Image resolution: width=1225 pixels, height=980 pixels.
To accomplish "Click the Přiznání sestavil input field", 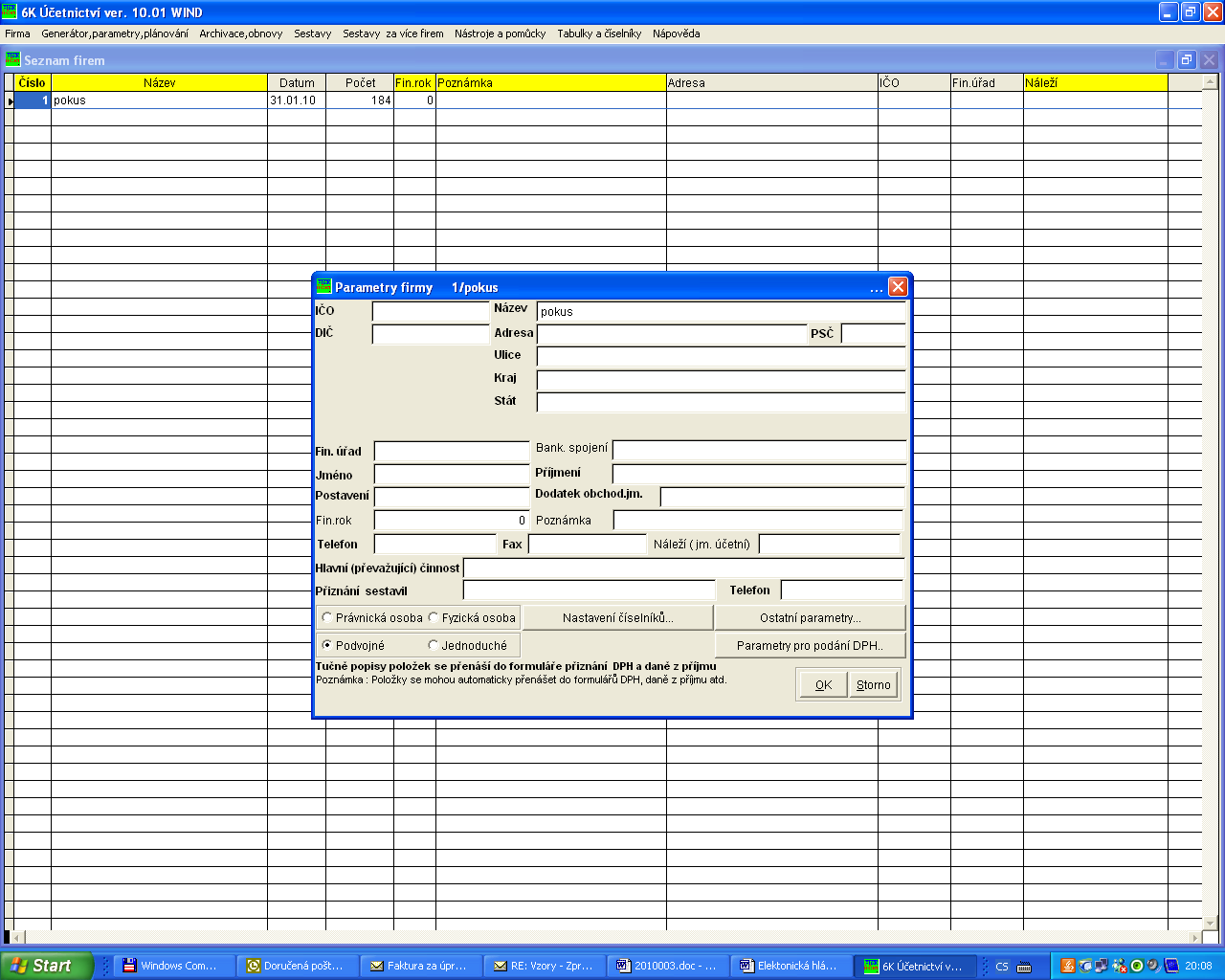I will click(x=589, y=590).
